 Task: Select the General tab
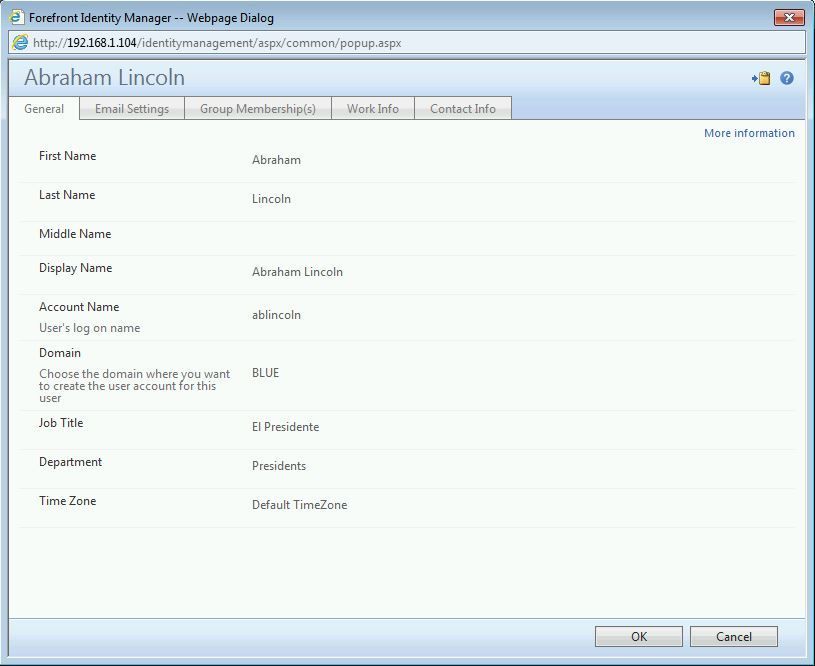point(44,109)
